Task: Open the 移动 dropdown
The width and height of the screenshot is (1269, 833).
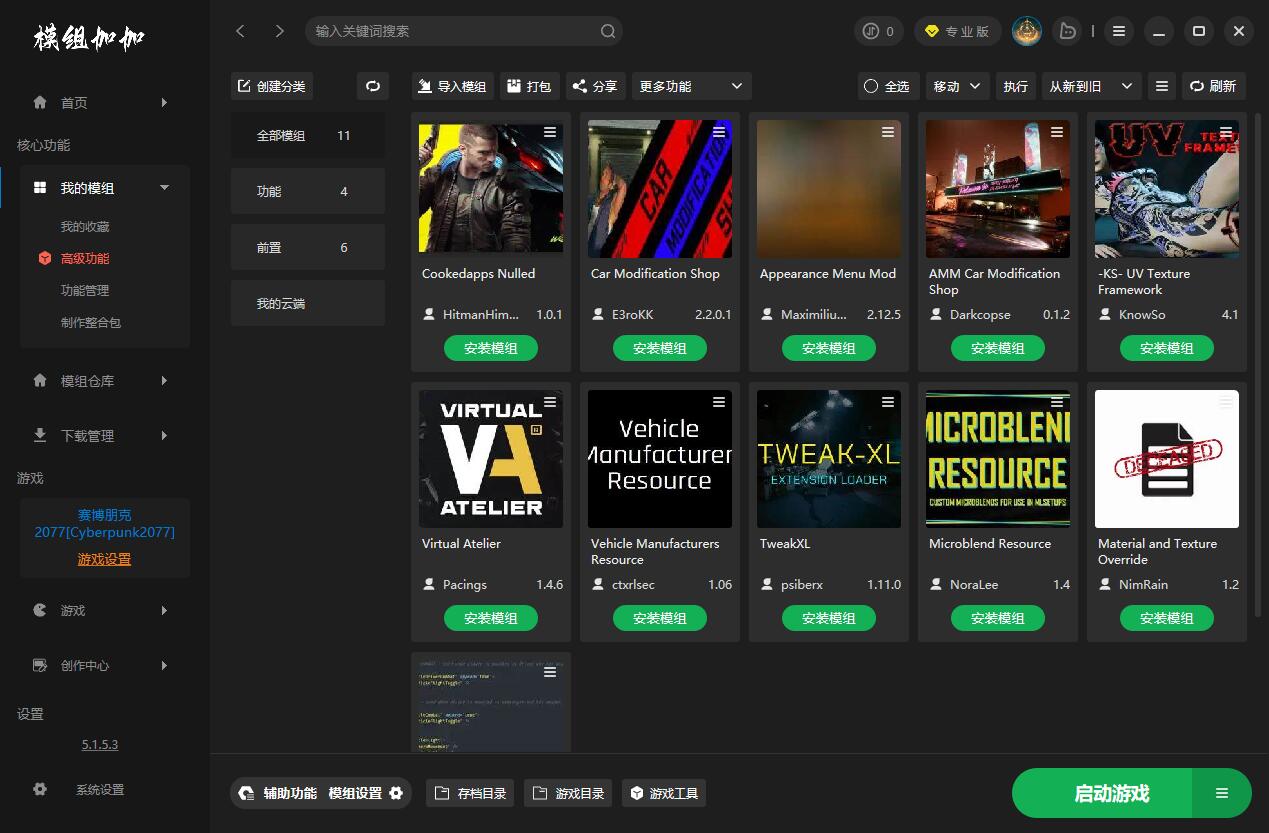Action: 956,86
